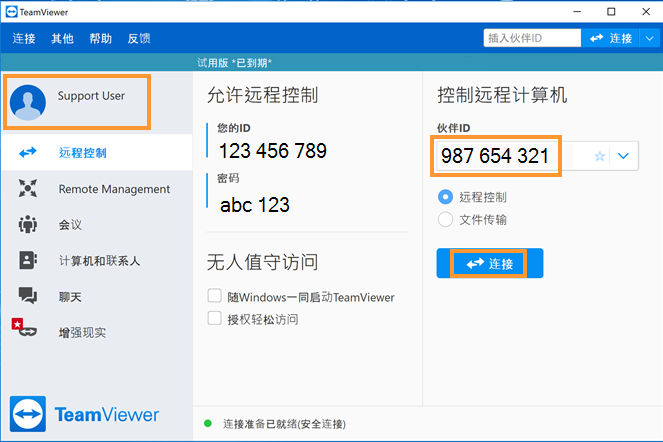Screen dimensions: 663x442
Task: Check the 授权轻松访问 checkbox
Action: point(214,318)
